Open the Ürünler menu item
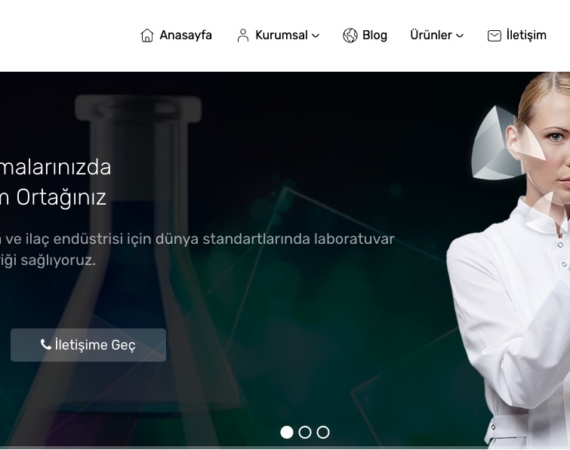The height and width of the screenshot is (450, 570). pos(431,35)
